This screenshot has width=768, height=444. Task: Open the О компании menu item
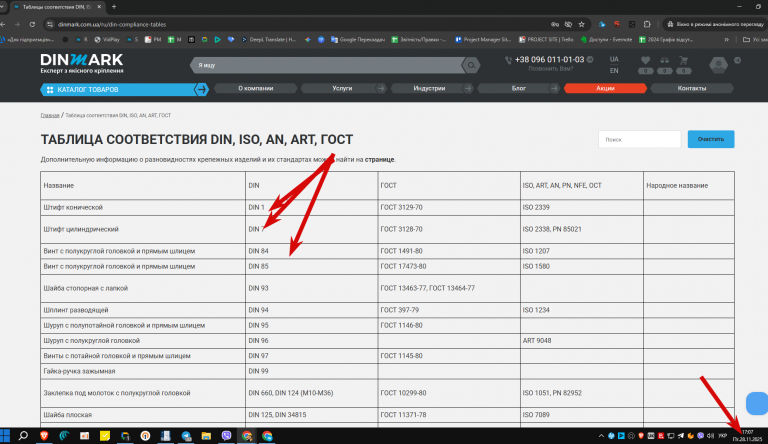(256, 88)
